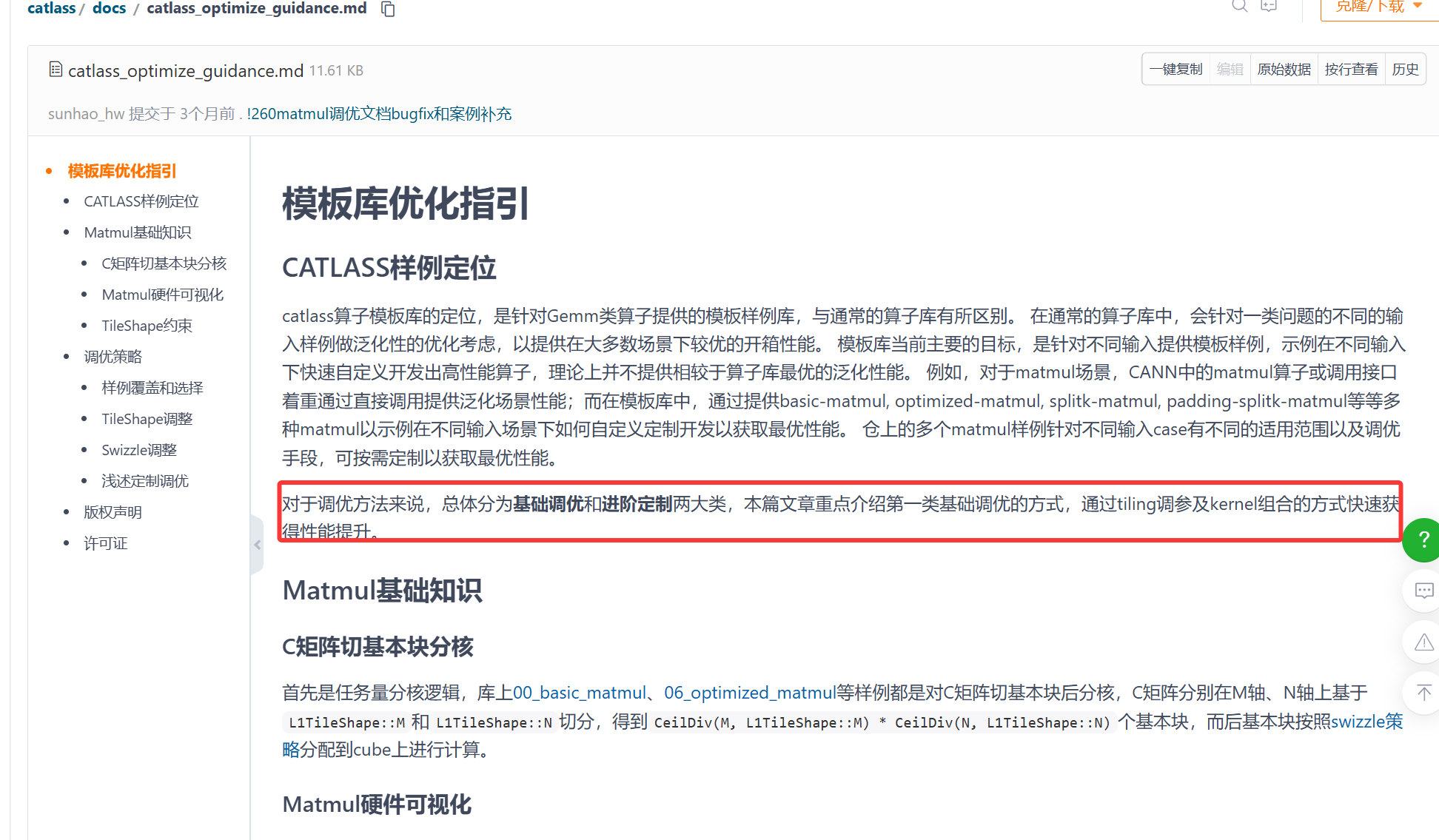1439x840 pixels.
Task: Copy the file path using clipboard icon
Action: (x=388, y=9)
